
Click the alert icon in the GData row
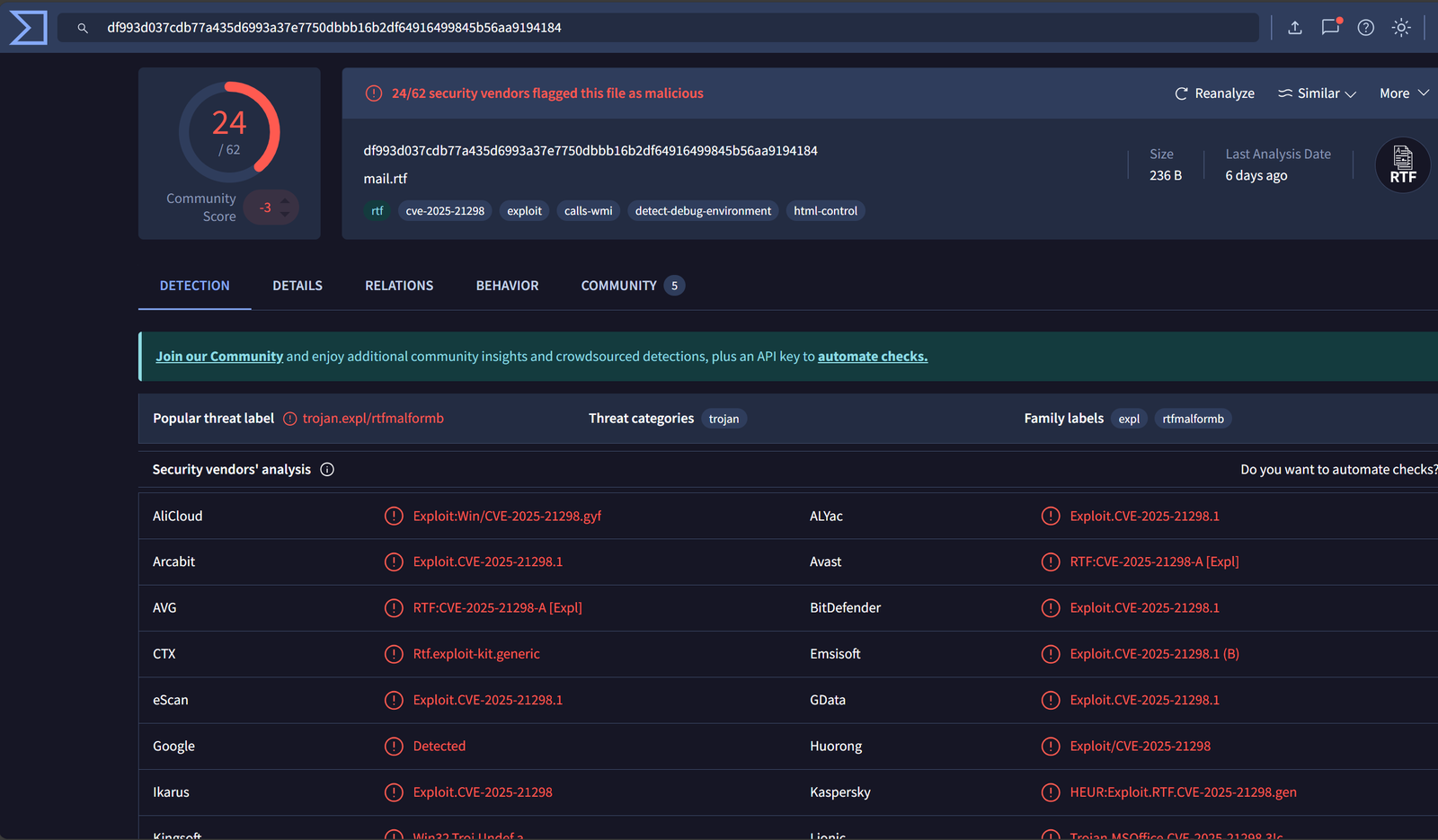[x=1051, y=700]
